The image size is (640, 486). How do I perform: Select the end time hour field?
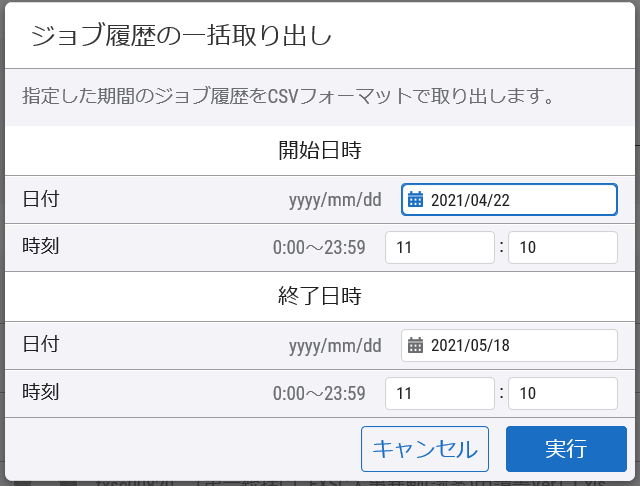440,393
